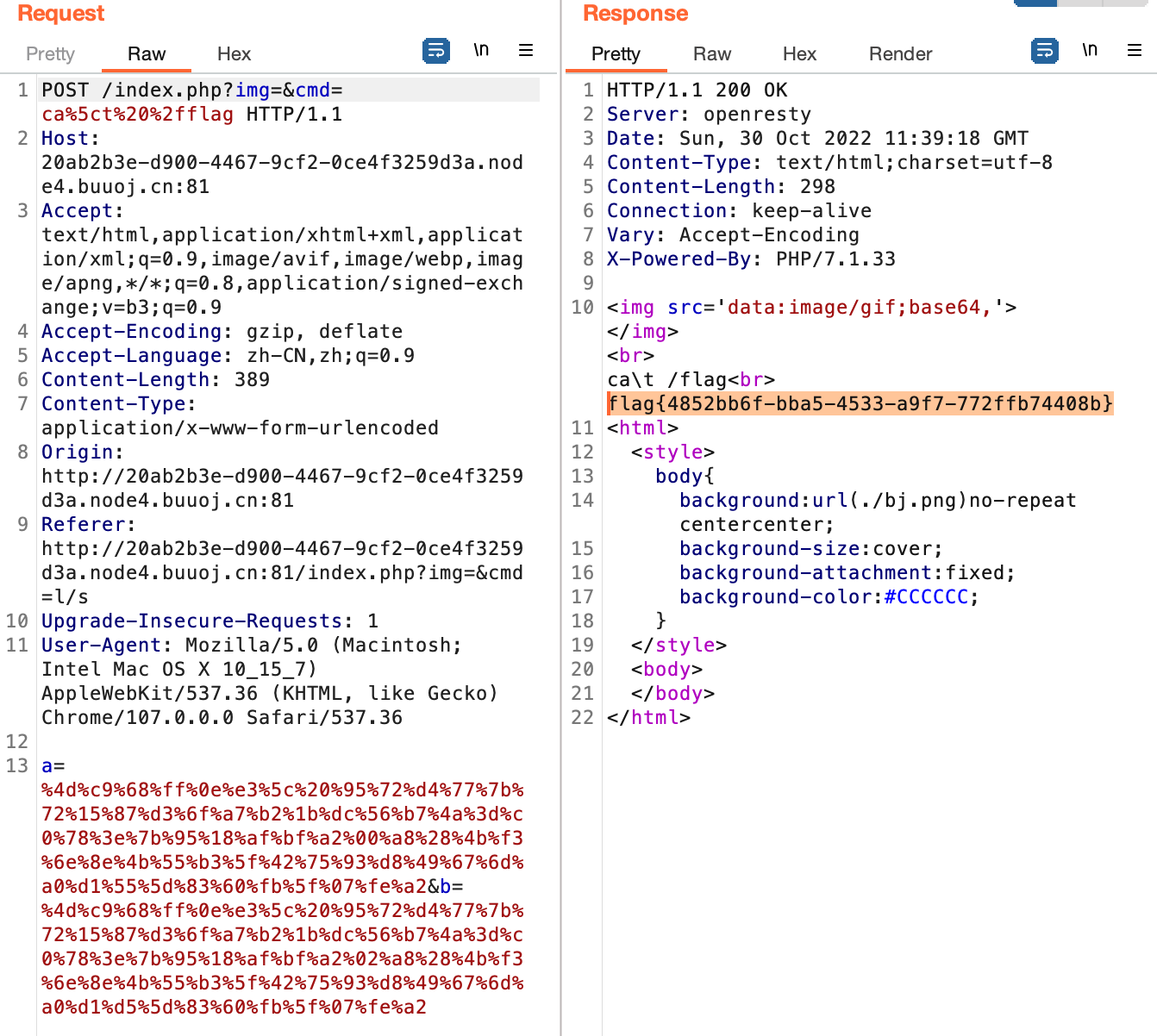Click the Accept-Encoding header in request
This screenshot has width=1157, height=1036.
coord(222,331)
